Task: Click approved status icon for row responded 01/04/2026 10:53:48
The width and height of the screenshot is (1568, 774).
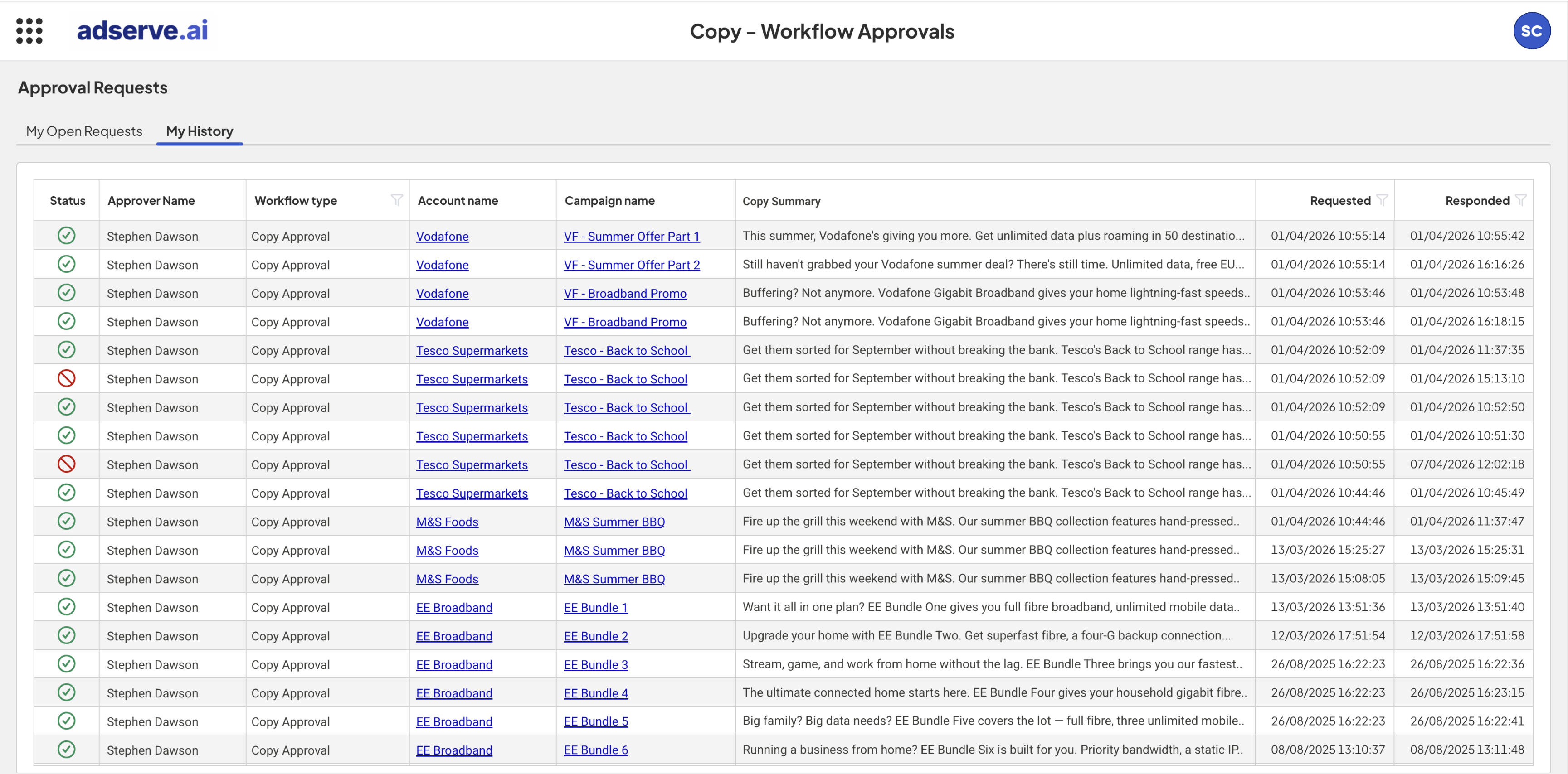Action: pyautogui.click(x=66, y=293)
